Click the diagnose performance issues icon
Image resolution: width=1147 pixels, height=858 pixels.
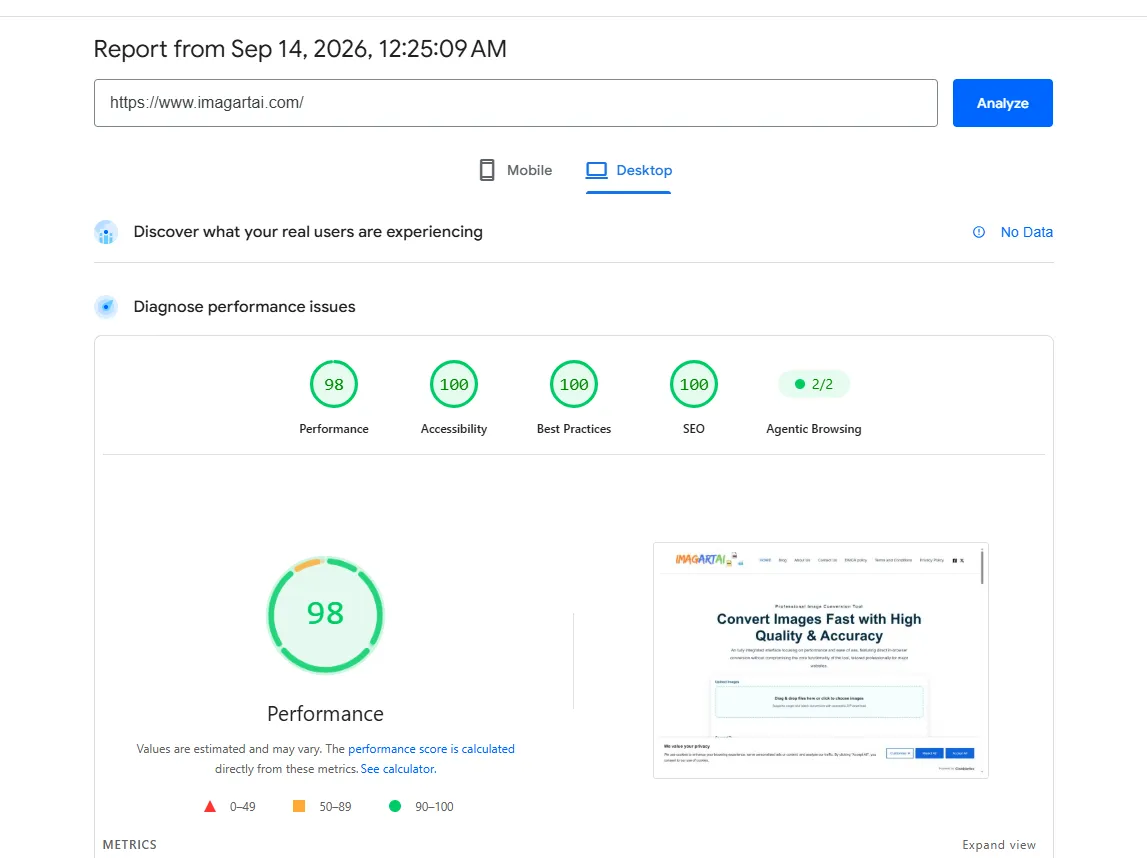point(106,307)
